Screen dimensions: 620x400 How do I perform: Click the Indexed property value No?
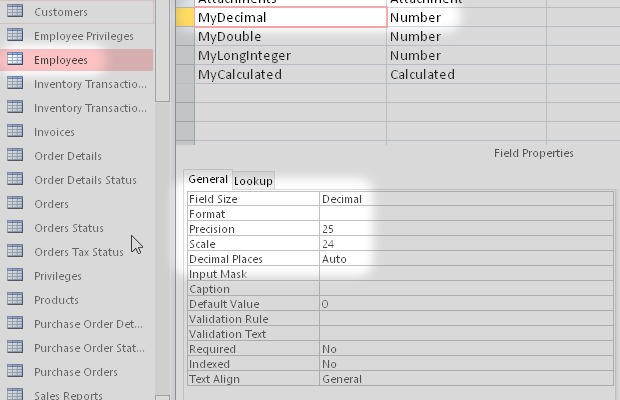[465, 364]
